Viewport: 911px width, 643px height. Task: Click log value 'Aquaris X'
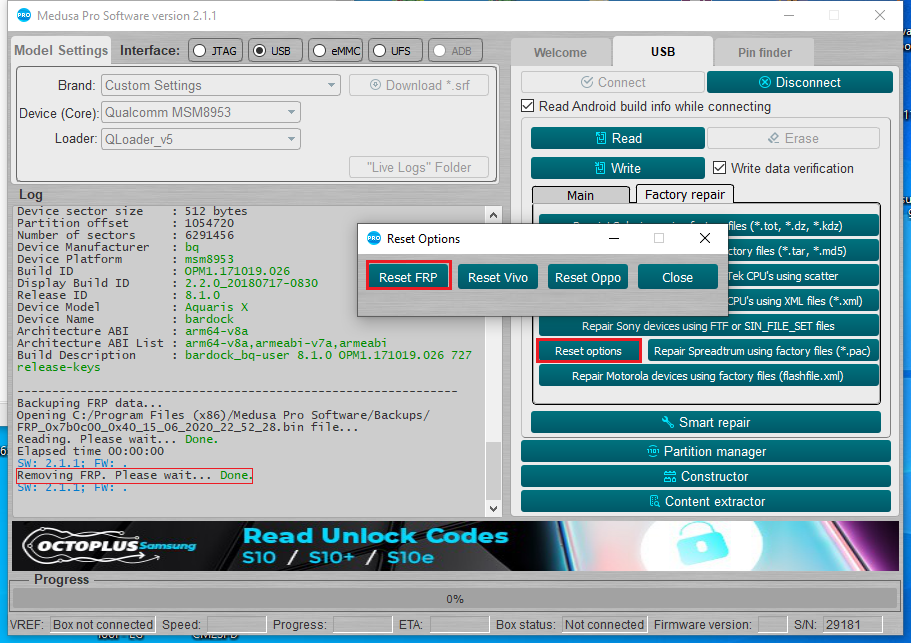tap(216, 307)
